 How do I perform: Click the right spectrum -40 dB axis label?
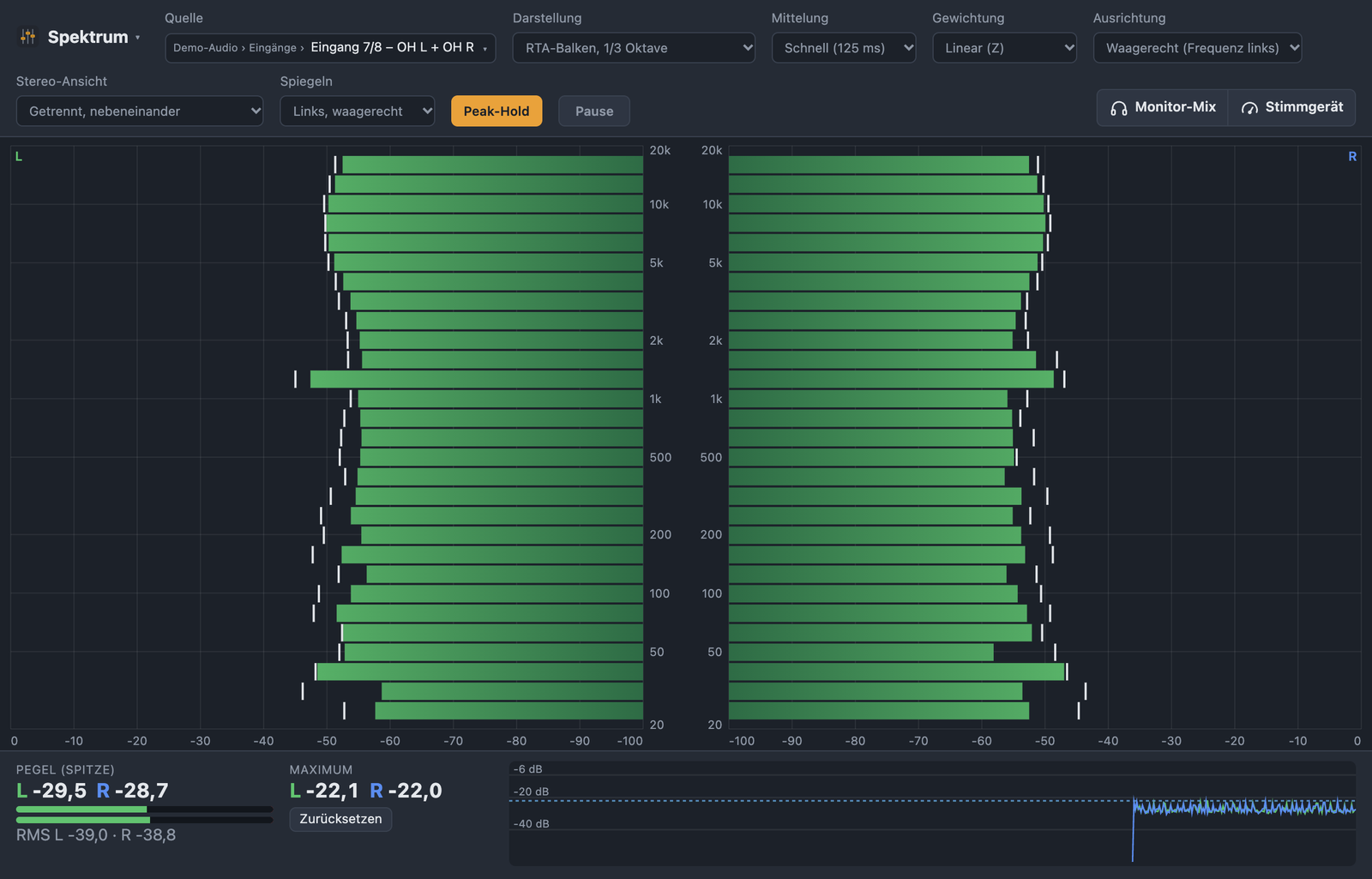pyautogui.click(x=1108, y=741)
